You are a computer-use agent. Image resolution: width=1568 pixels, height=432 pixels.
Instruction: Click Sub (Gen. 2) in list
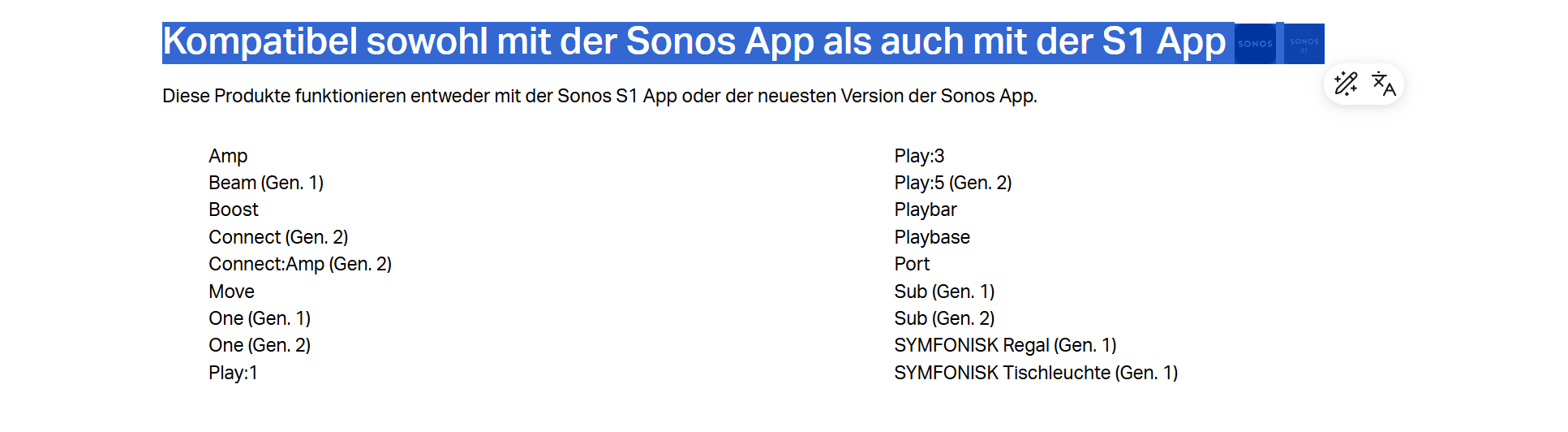[x=944, y=318]
